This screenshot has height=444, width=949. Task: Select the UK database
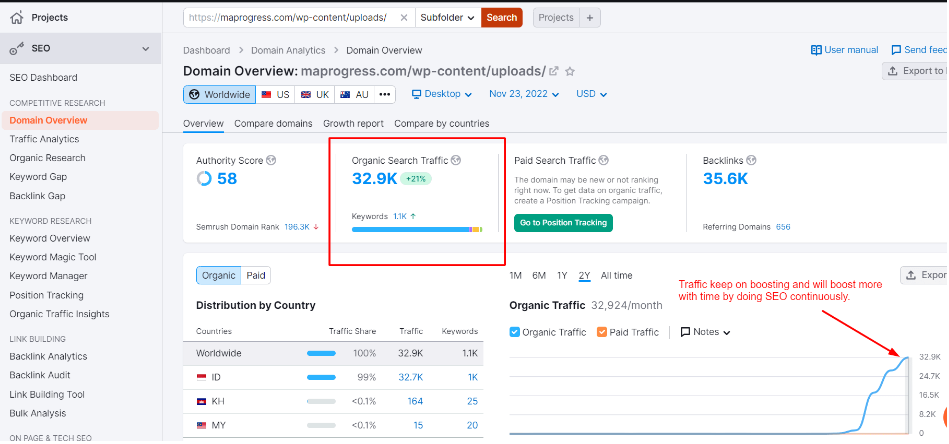pyautogui.click(x=315, y=94)
